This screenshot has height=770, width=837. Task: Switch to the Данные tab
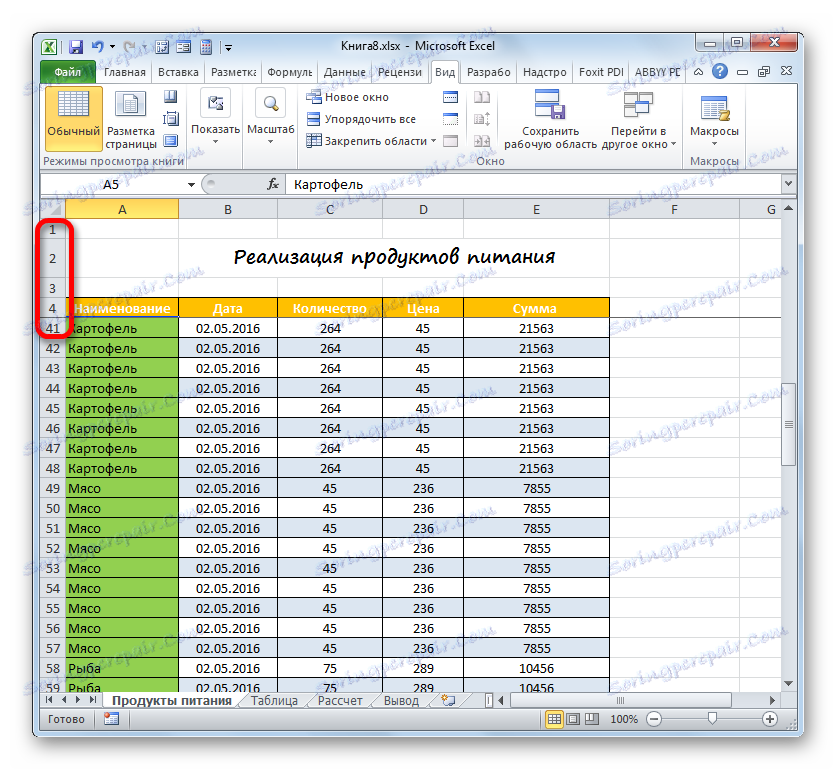tap(344, 72)
